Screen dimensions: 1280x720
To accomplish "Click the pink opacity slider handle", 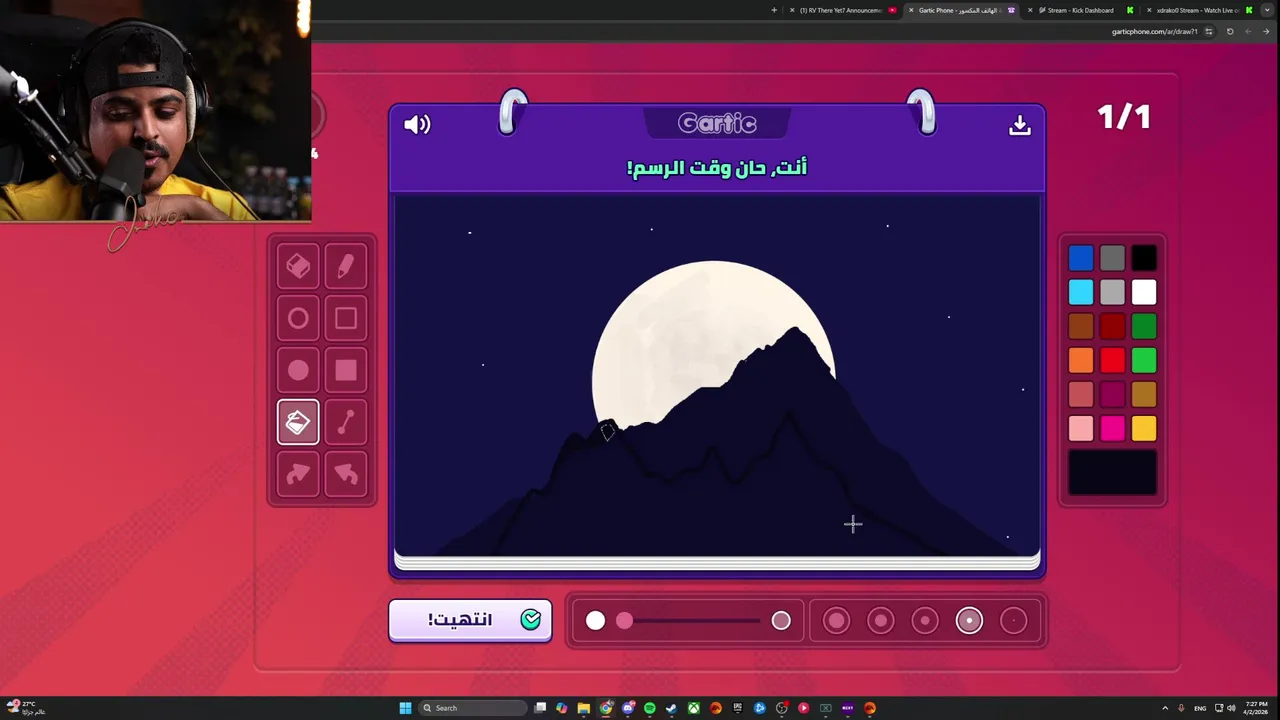I will point(624,621).
